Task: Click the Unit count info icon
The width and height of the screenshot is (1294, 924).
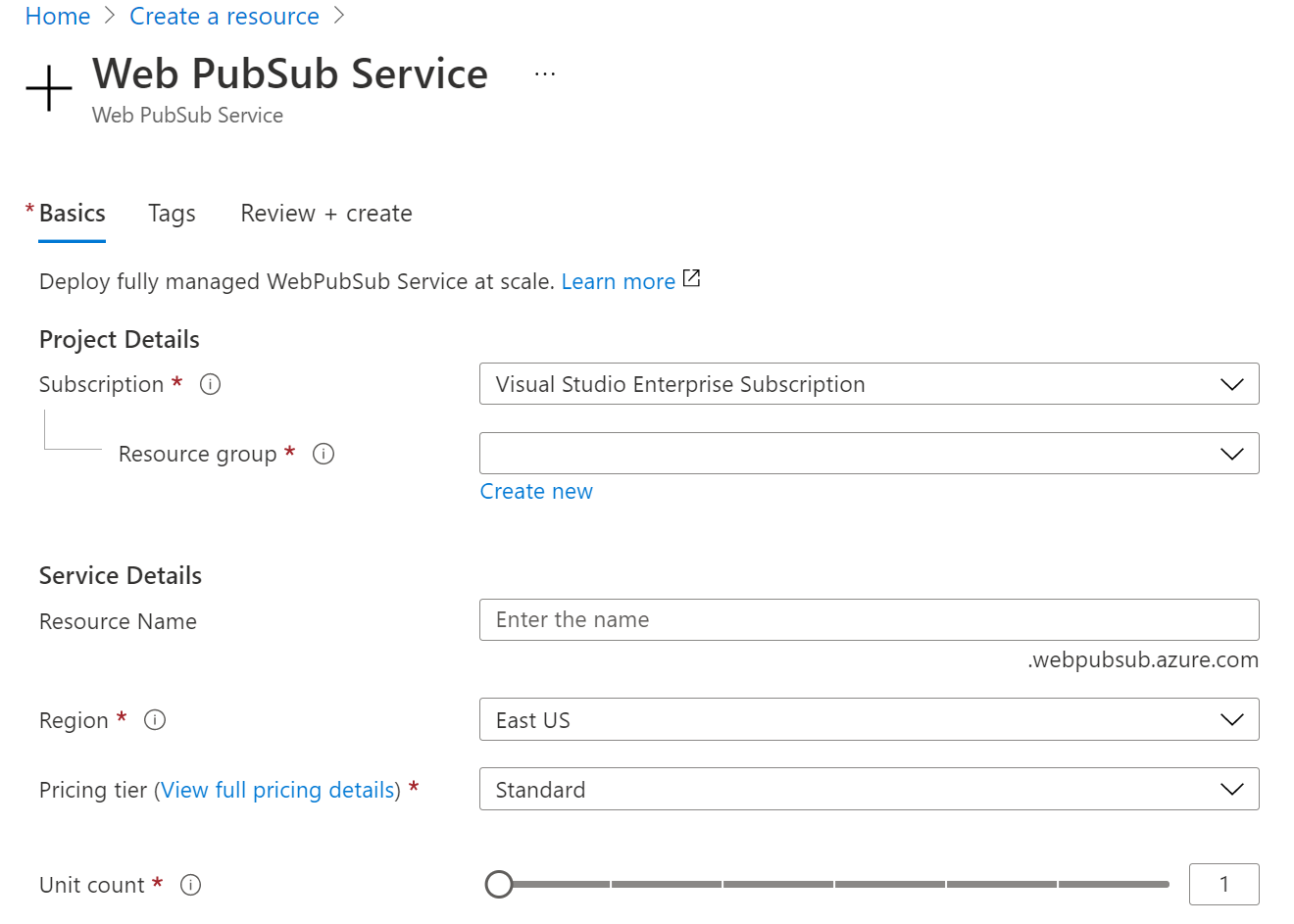Action: point(190,884)
